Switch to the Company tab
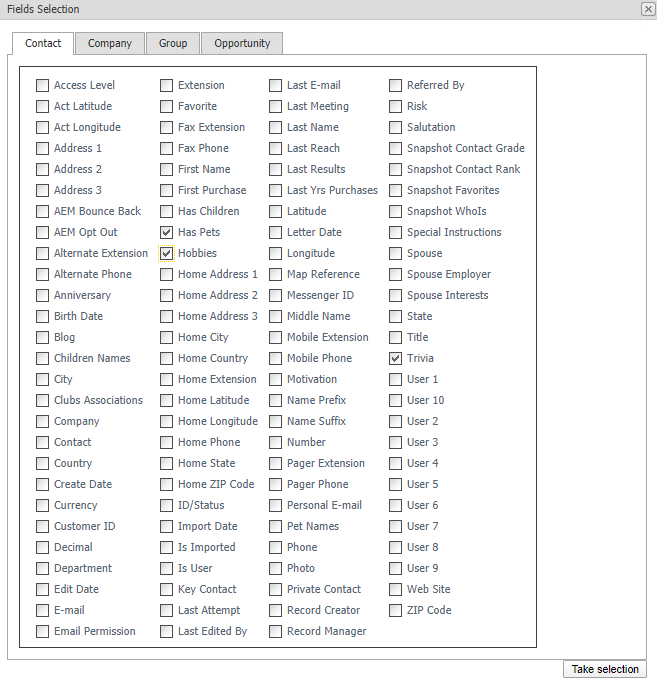Screen dimensions: 657x685 click(110, 43)
